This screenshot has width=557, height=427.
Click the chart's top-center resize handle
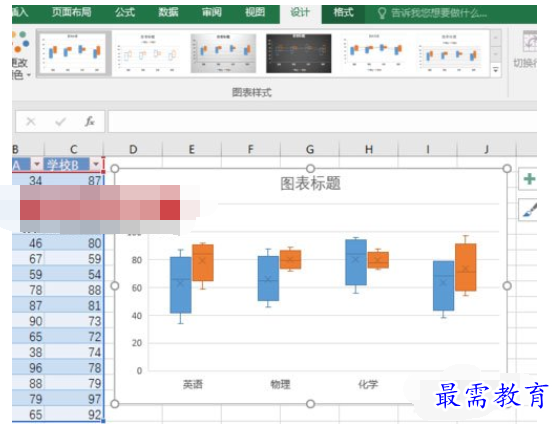[310, 168]
